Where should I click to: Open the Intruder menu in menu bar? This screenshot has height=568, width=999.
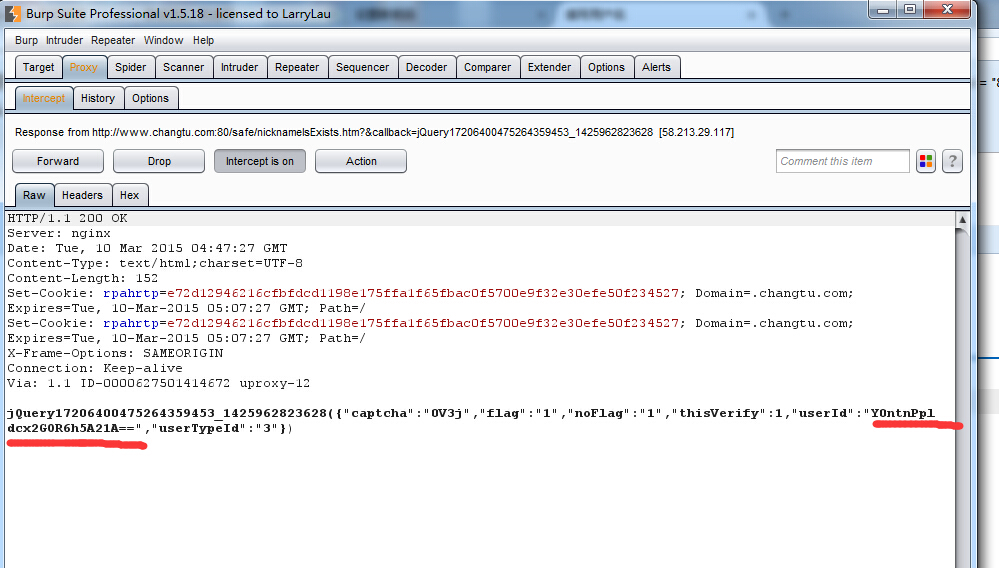(x=64, y=40)
